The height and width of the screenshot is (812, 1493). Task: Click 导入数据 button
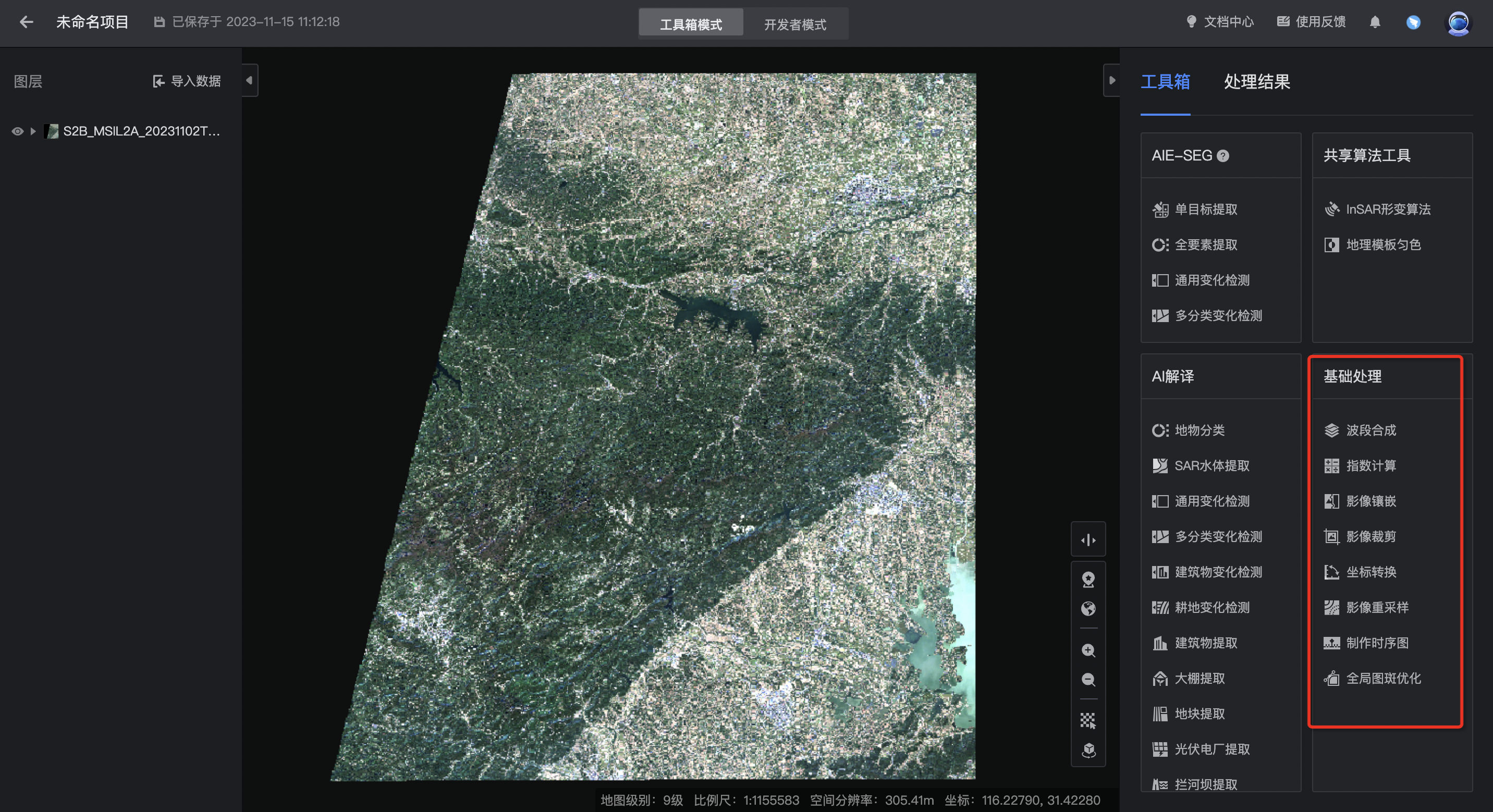(187, 81)
